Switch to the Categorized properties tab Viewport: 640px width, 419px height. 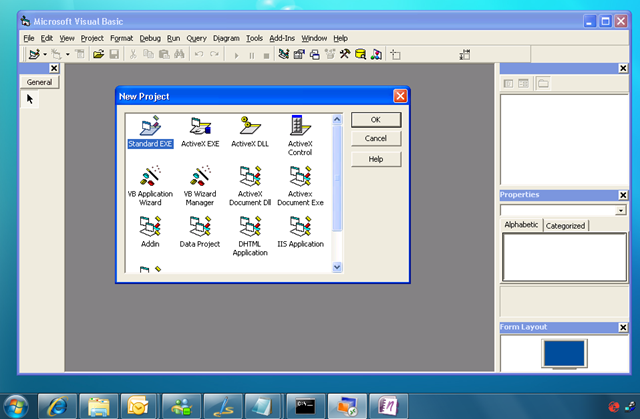(565, 226)
